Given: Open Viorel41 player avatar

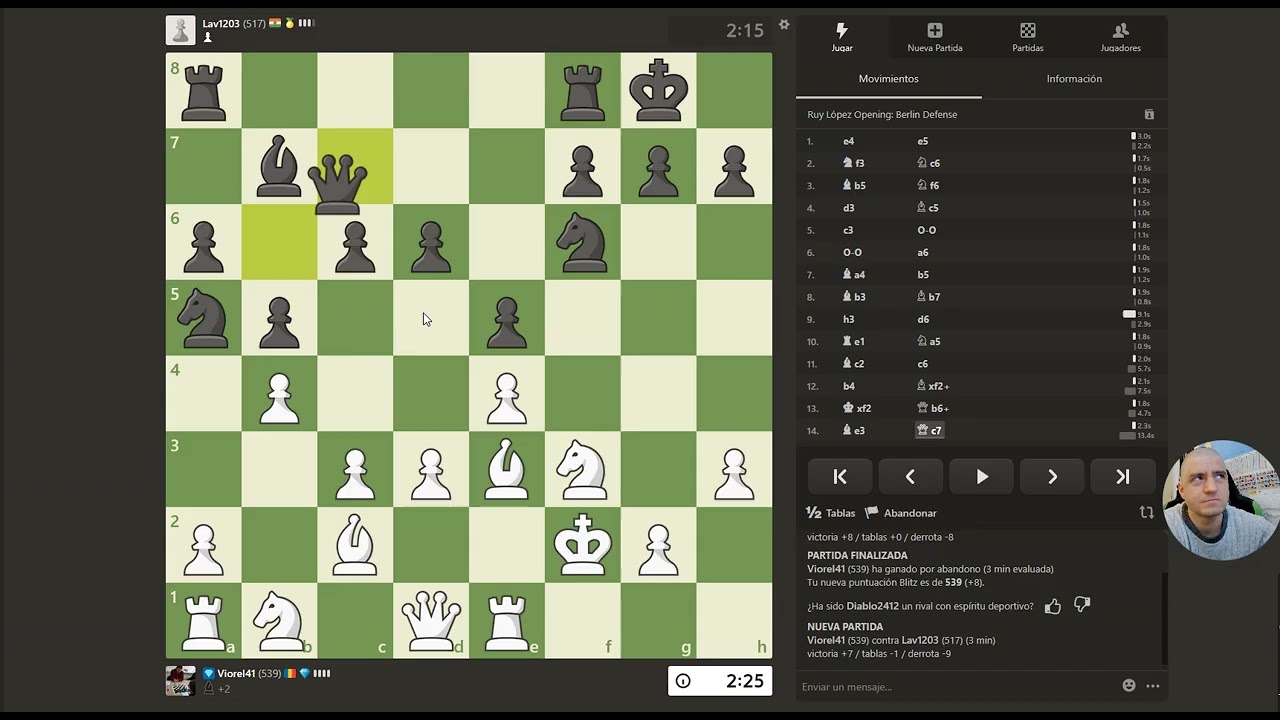Looking at the screenshot, I should 180,680.
